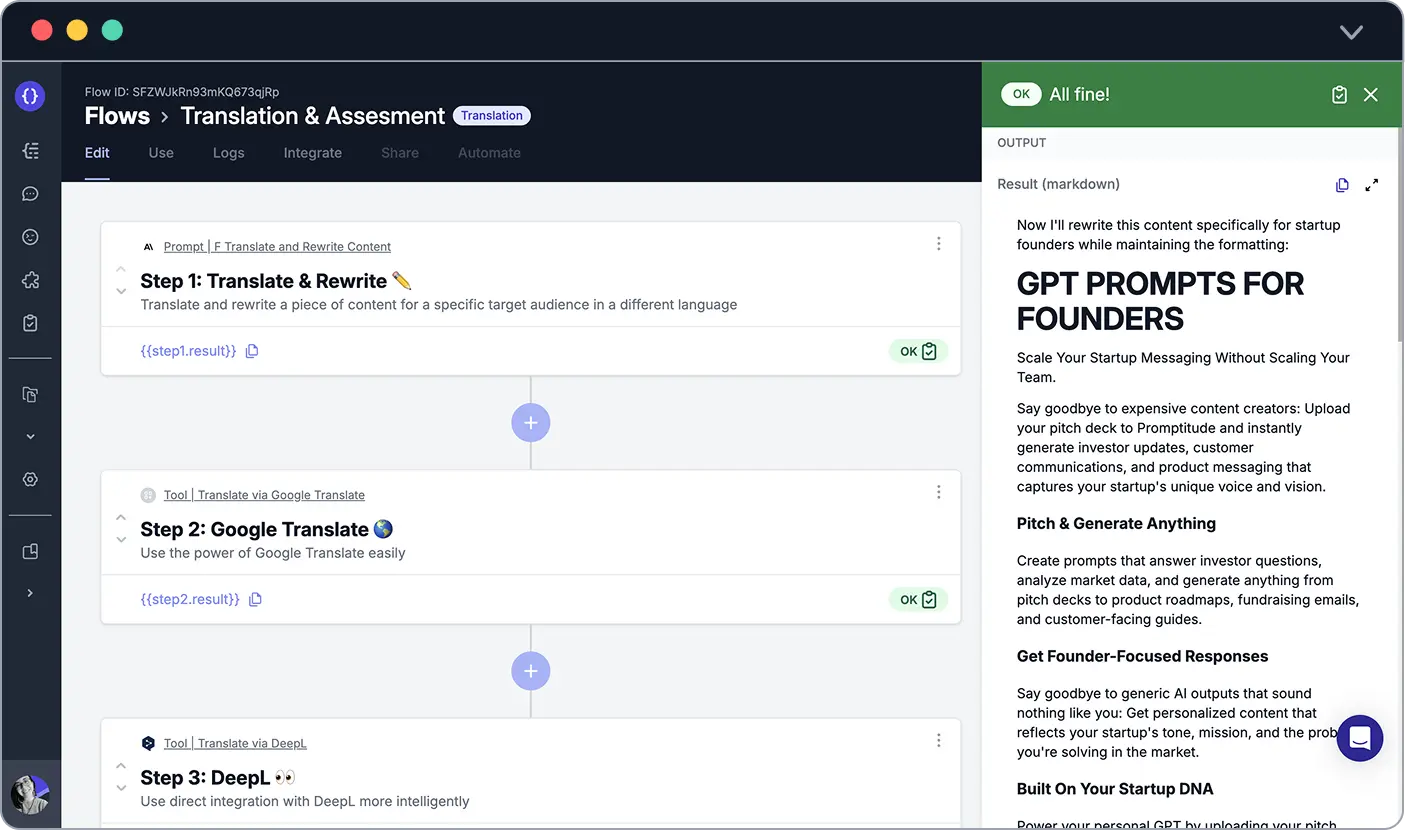The image size is (1405, 830).
Task: Copy the {{step1.result}} variable icon
Action: point(252,351)
